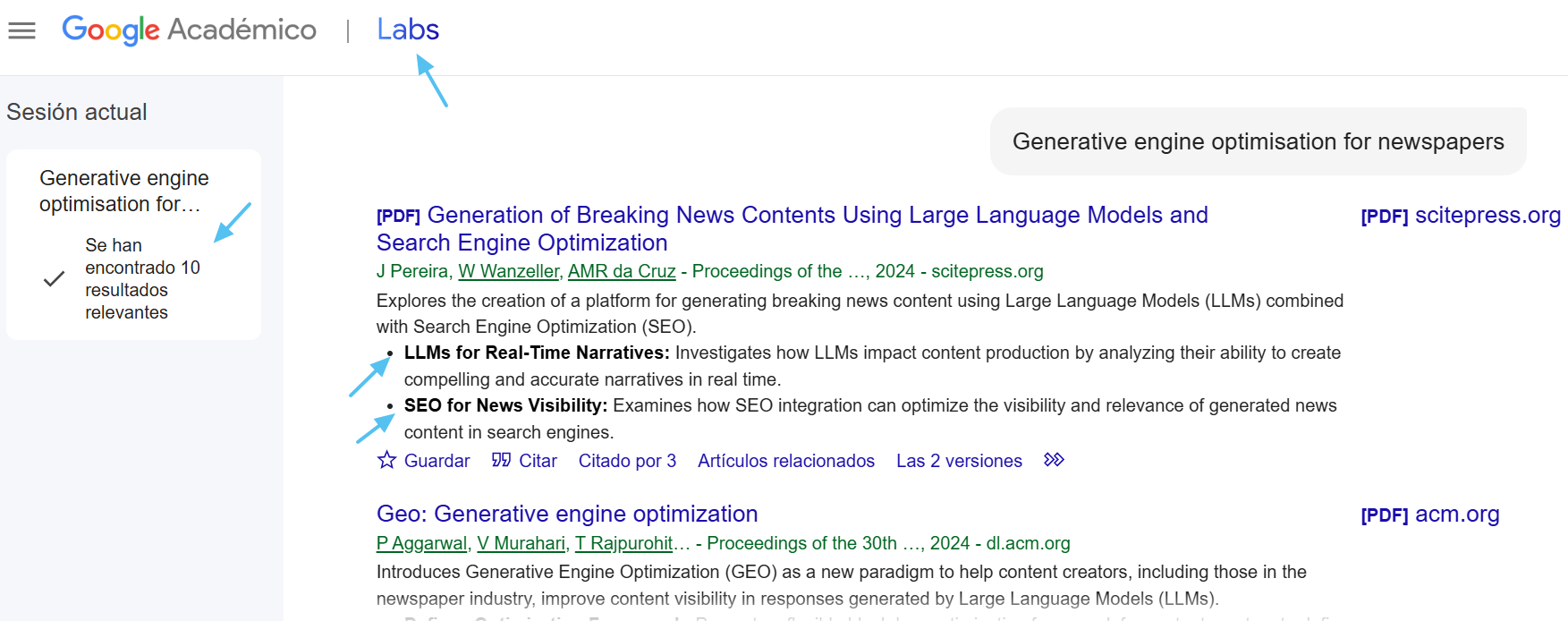Image resolution: width=1568 pixels, height=621 pixels.
Task: Open author P Aggarwal's profile
Action: click(x=421, y=543)
